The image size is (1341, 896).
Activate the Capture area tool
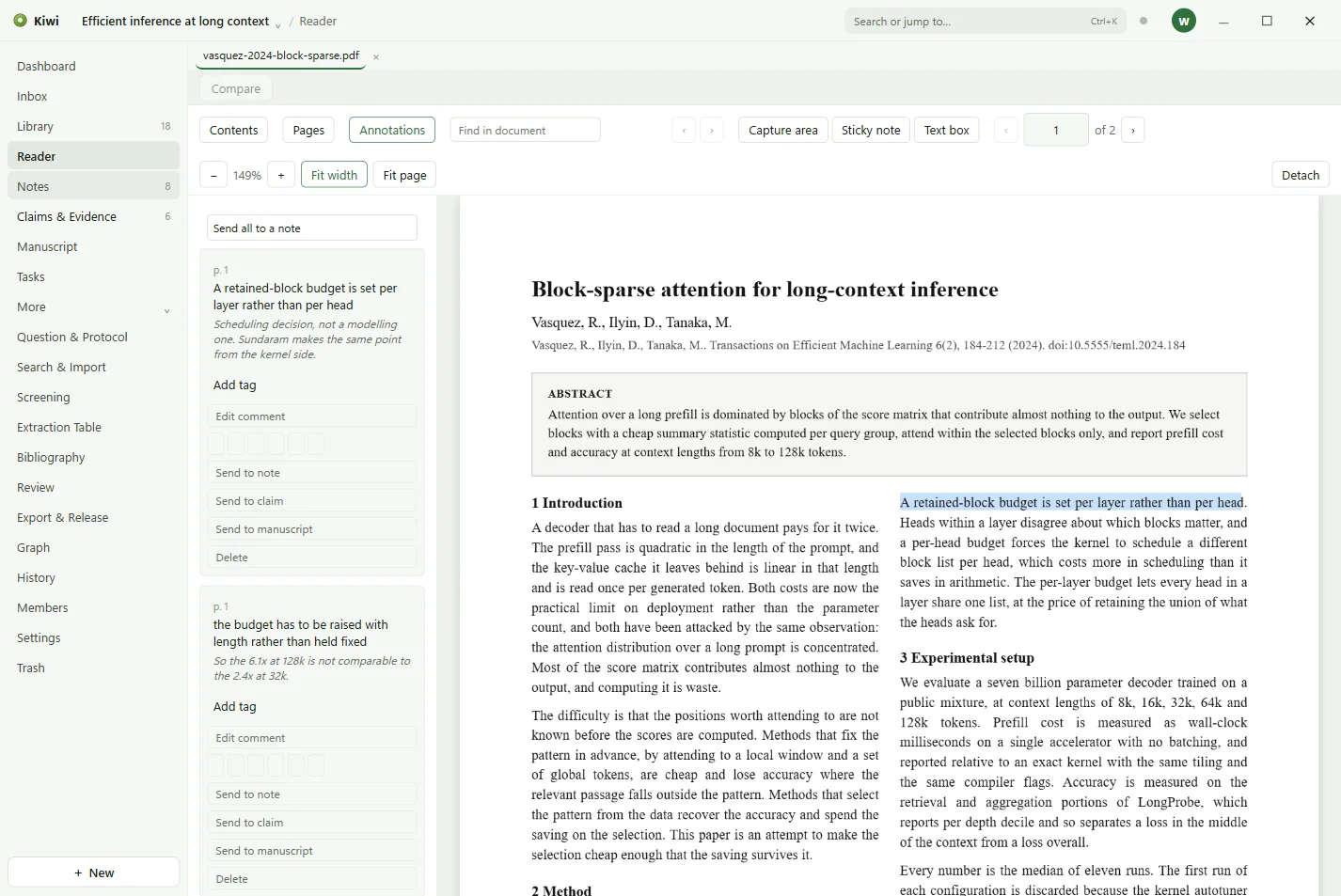(x=783, y=130)
